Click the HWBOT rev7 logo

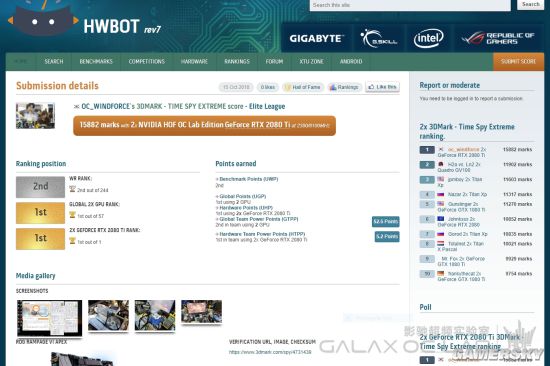click(84, 21)
